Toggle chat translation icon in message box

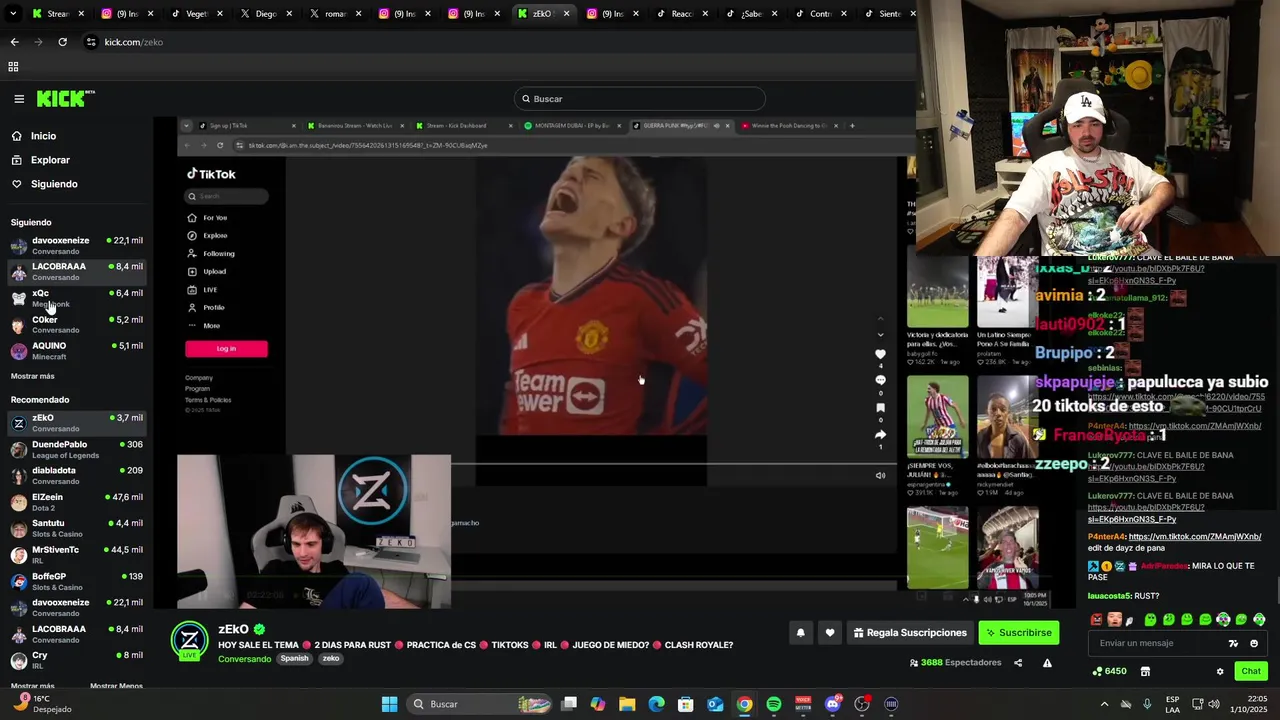coord(1233,643)
